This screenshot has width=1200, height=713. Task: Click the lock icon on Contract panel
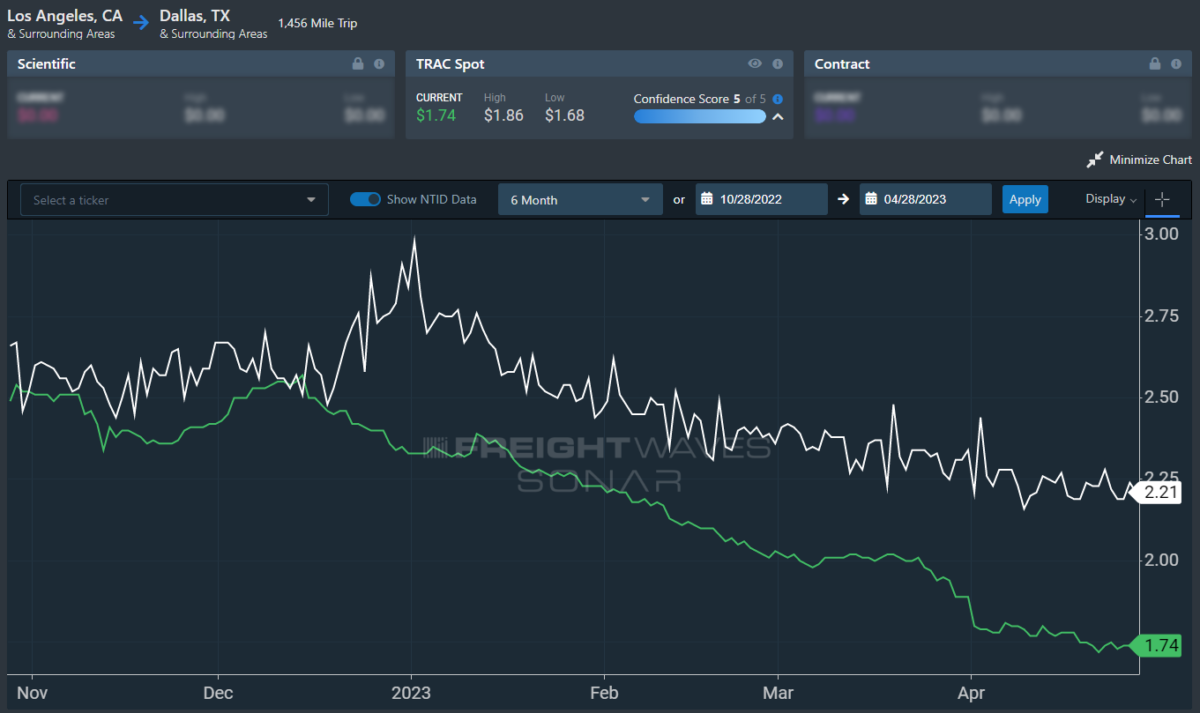[x=1155, y=64]
